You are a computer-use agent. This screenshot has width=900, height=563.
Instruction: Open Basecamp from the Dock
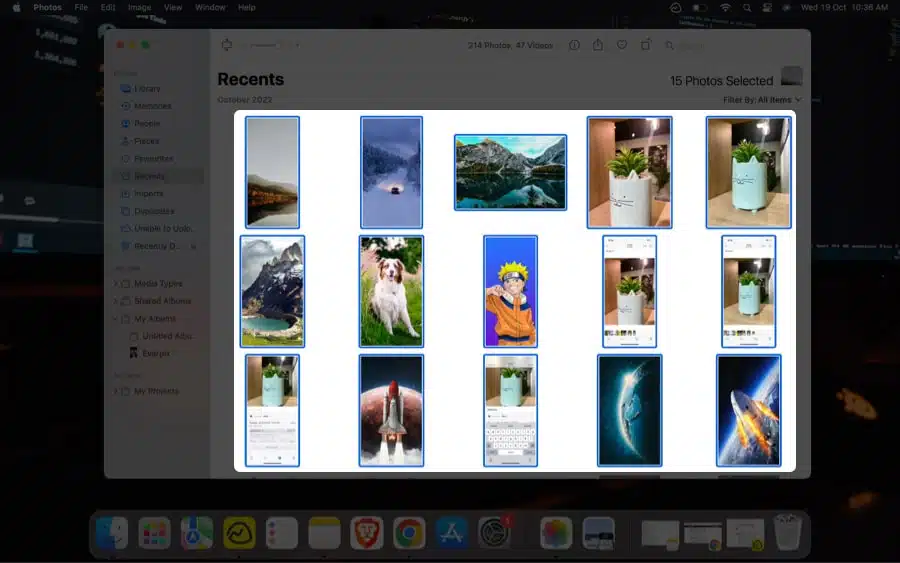239,533
